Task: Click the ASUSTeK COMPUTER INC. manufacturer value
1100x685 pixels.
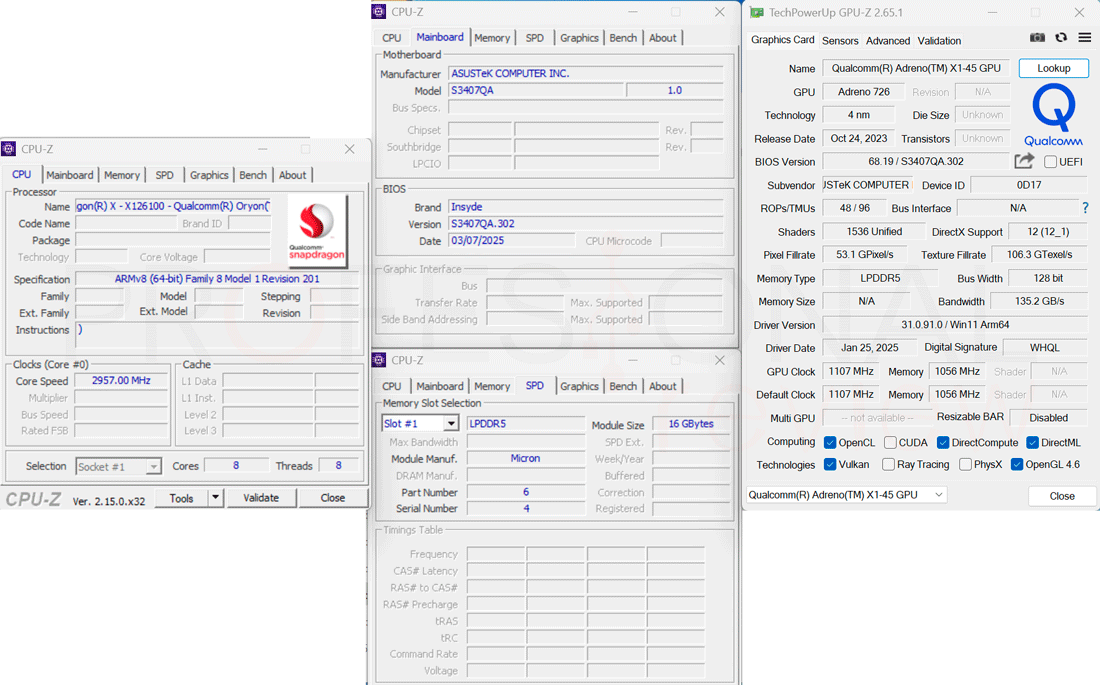Action: click(586, 73)
